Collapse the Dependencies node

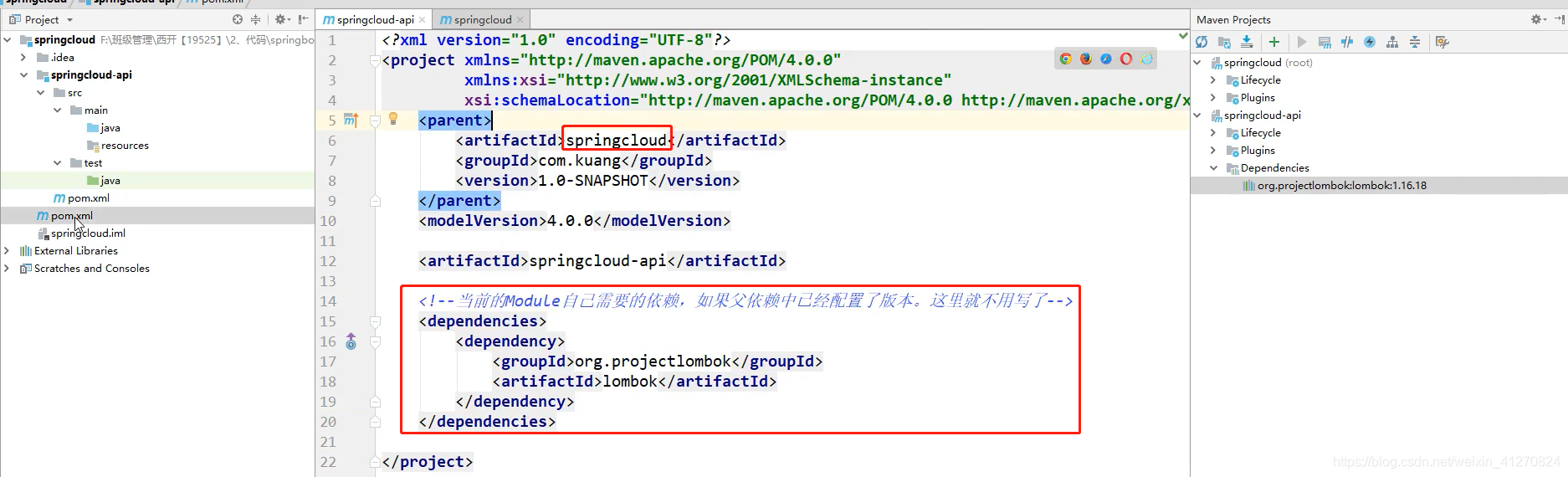[1213, 167]
